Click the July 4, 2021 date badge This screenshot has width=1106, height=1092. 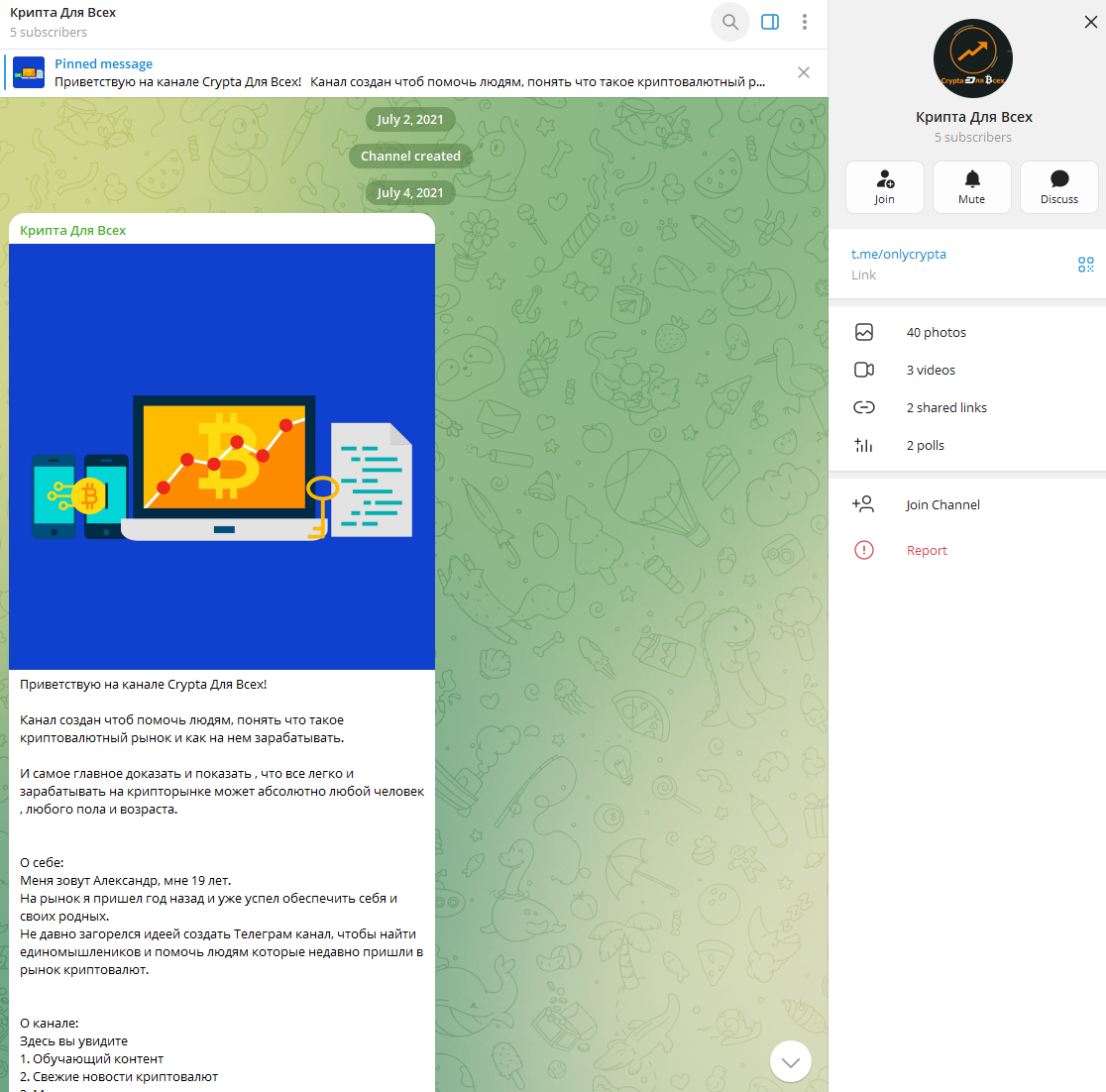[x=410, y=192]
